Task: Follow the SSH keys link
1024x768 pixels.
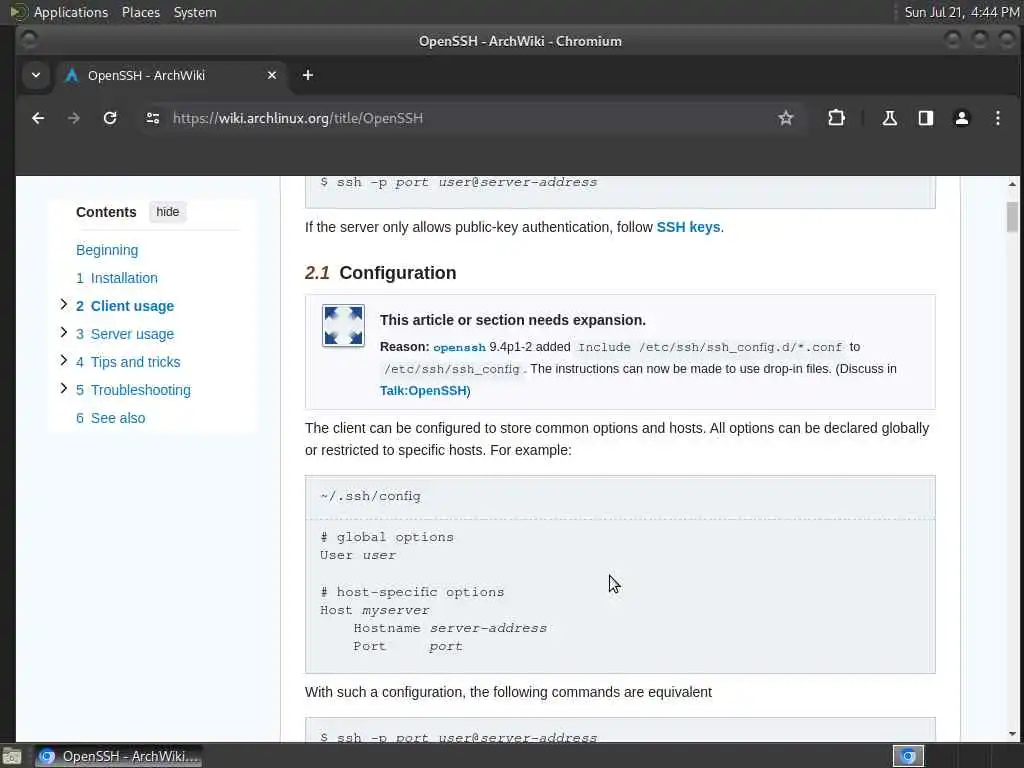Action: tap(688, 227)
